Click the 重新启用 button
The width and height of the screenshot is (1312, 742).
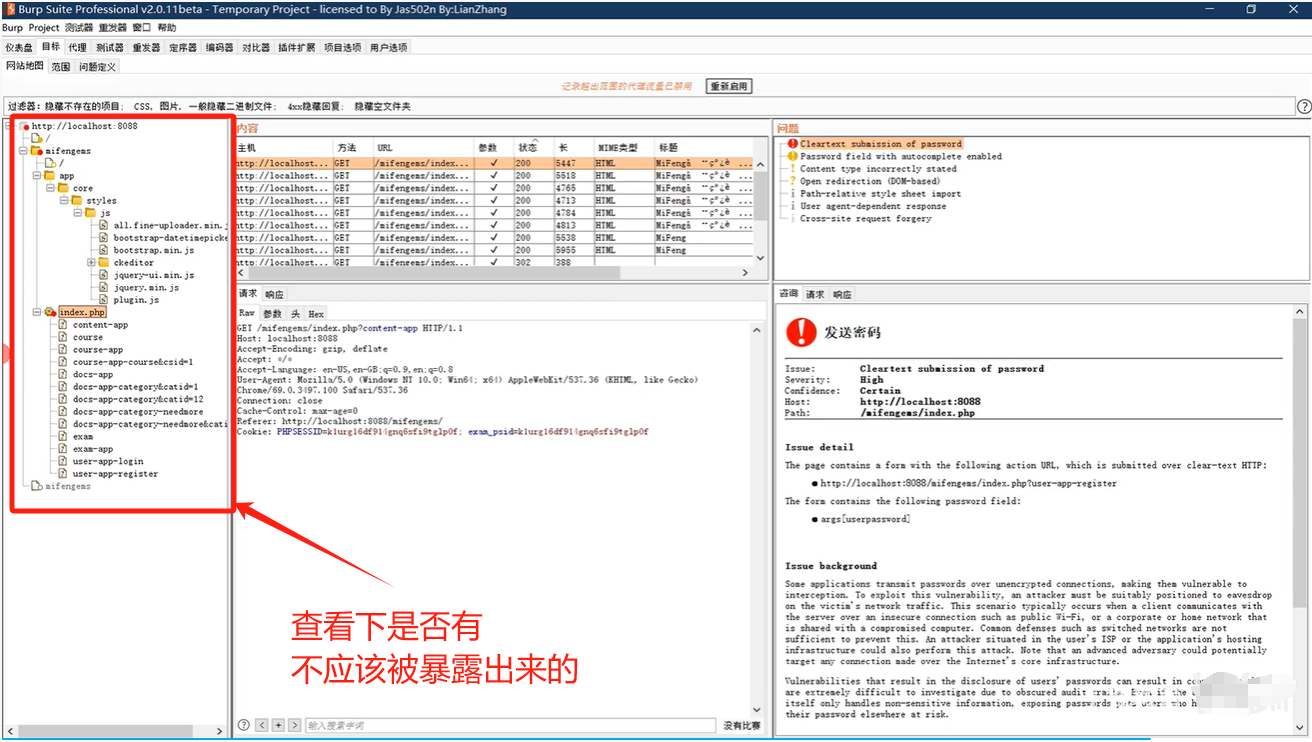729,86
